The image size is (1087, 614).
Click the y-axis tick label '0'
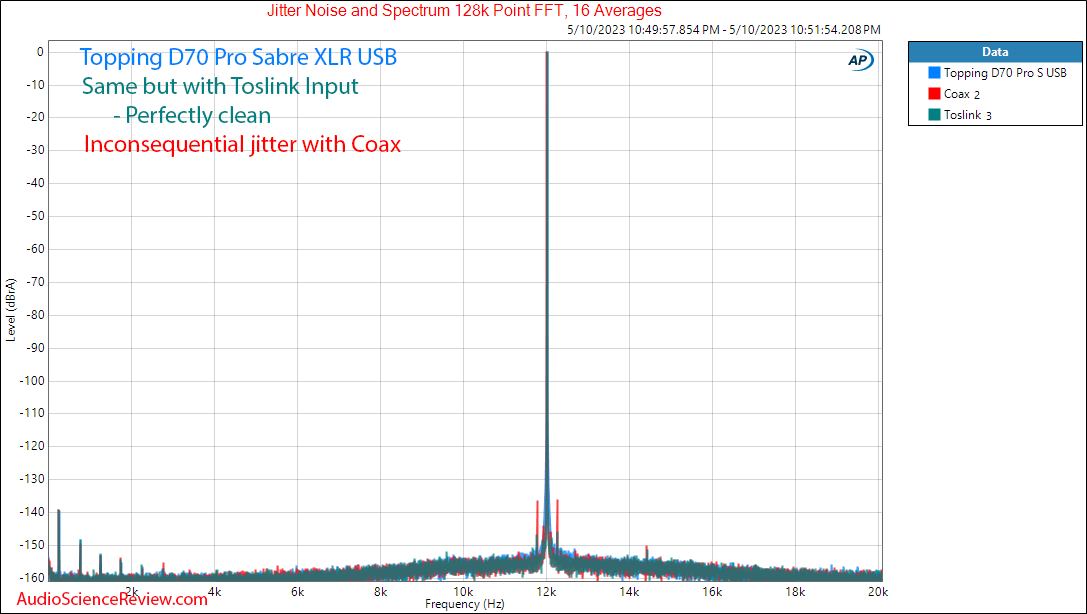click(40, 52)
